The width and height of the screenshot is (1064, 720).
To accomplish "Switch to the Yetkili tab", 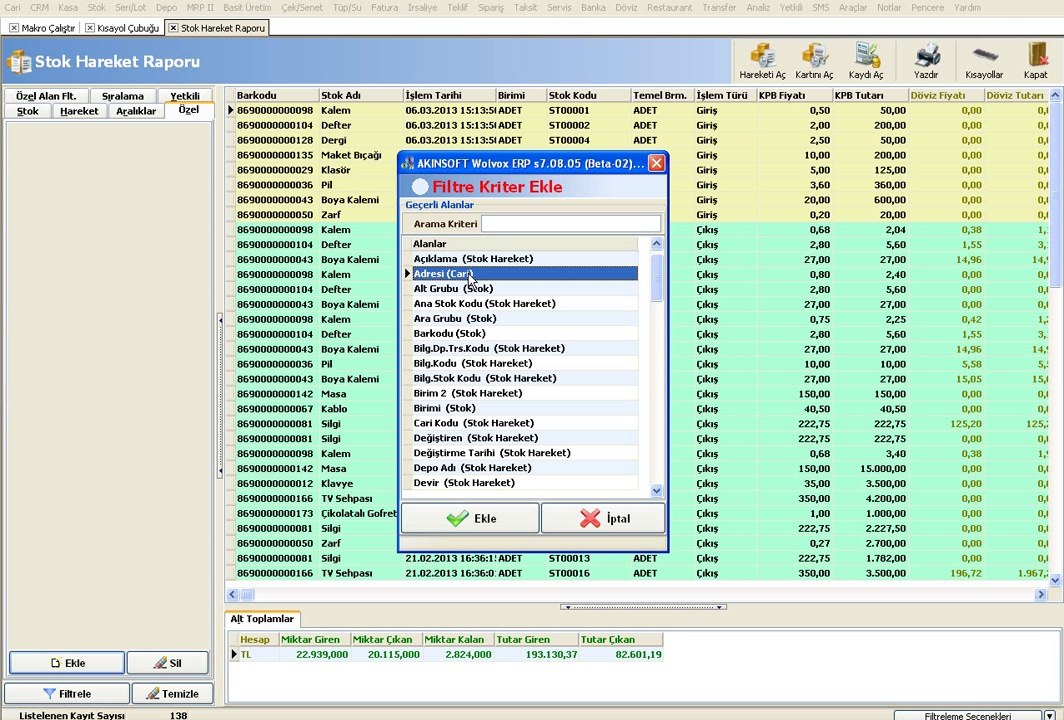I will click(x=185, y=96).
